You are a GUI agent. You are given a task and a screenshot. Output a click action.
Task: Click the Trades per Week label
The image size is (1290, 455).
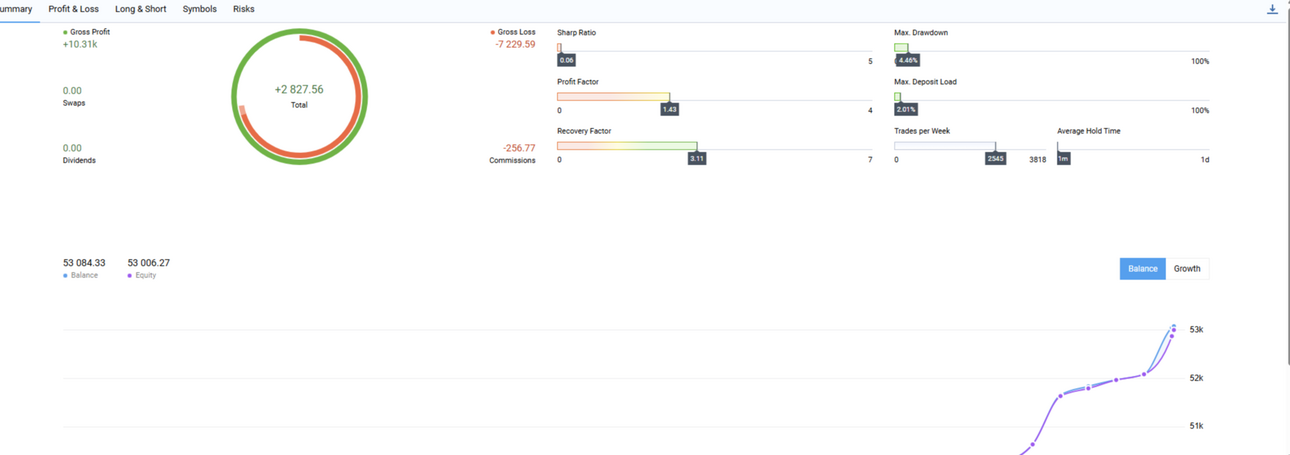tap(921, 131)
